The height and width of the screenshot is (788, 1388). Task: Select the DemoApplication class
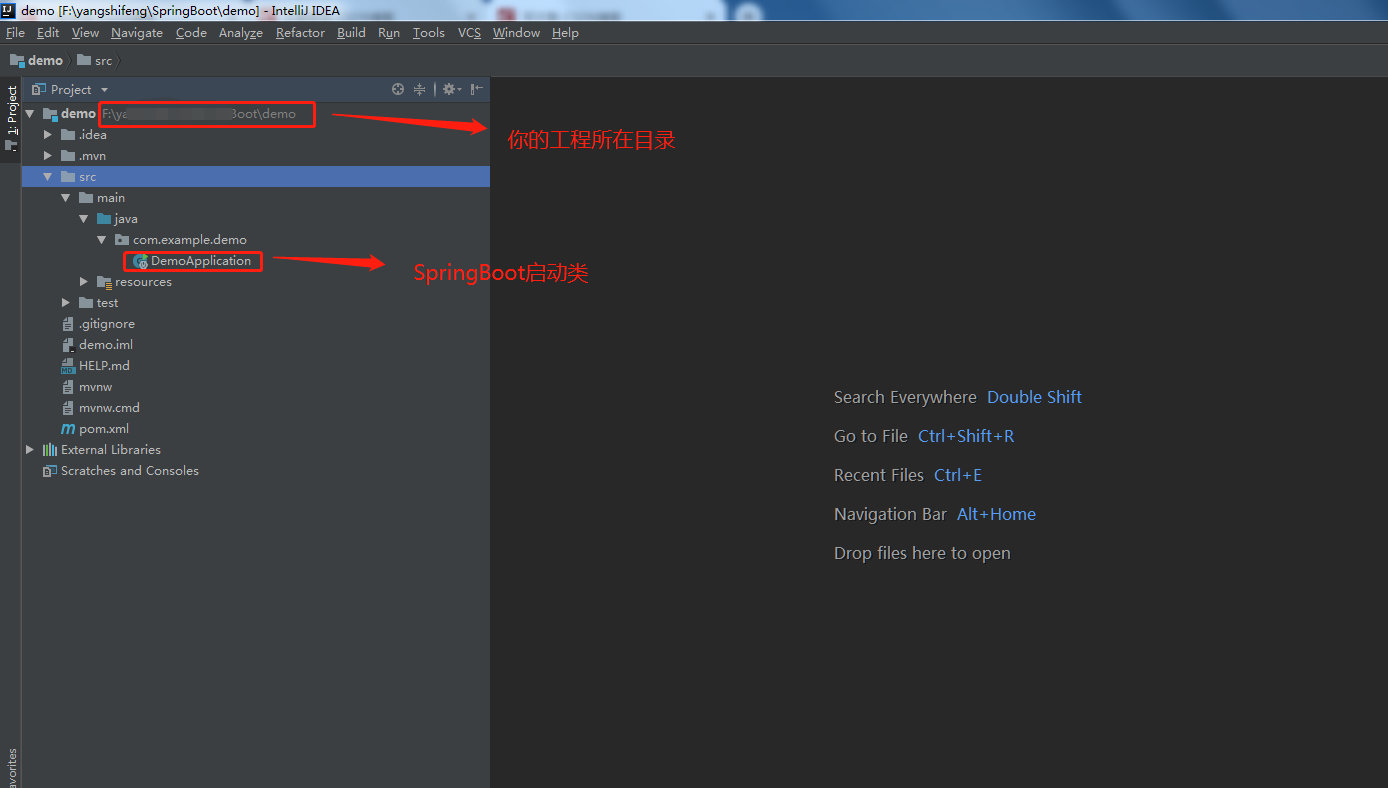201,261
